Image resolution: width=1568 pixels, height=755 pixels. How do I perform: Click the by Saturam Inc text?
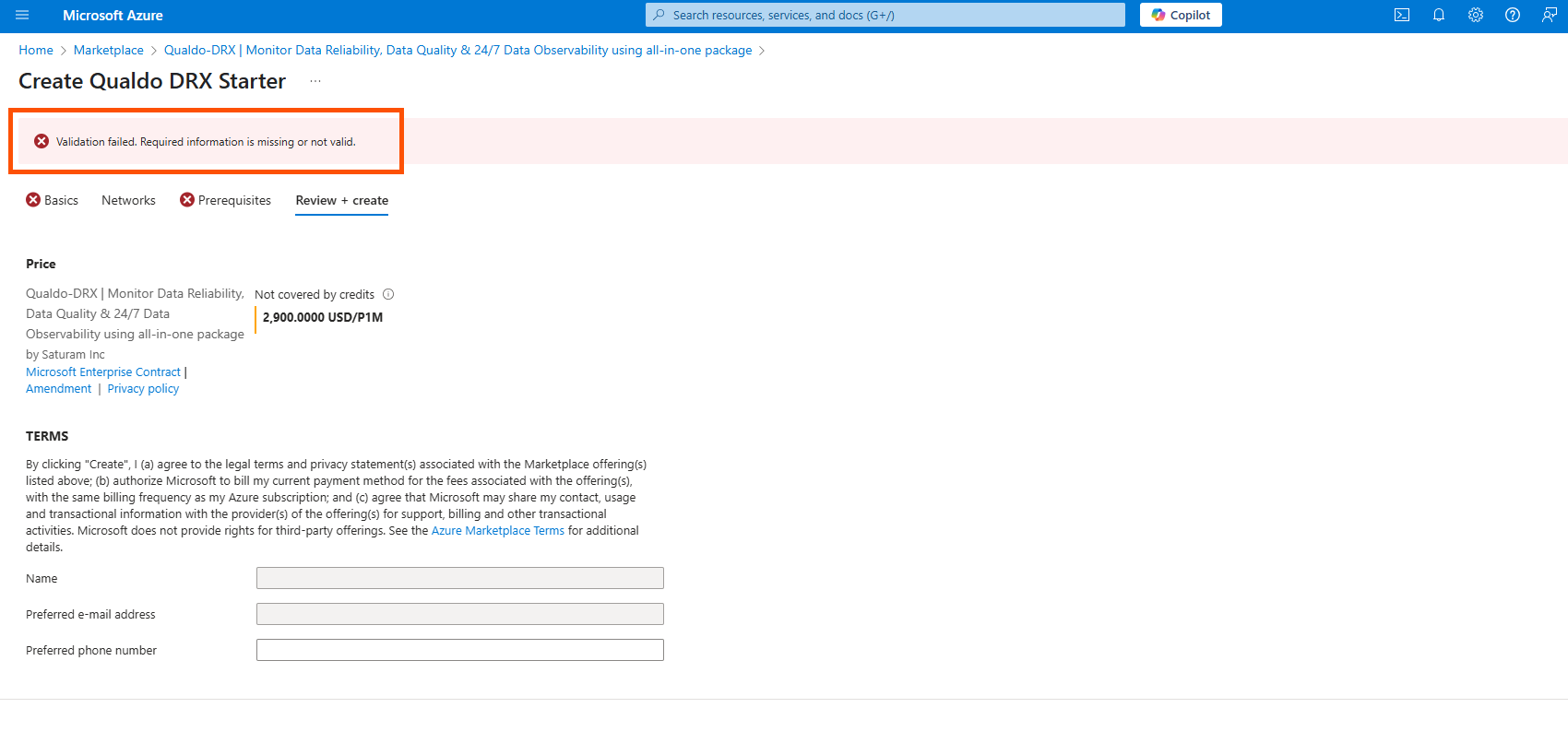tap(65, 355)
